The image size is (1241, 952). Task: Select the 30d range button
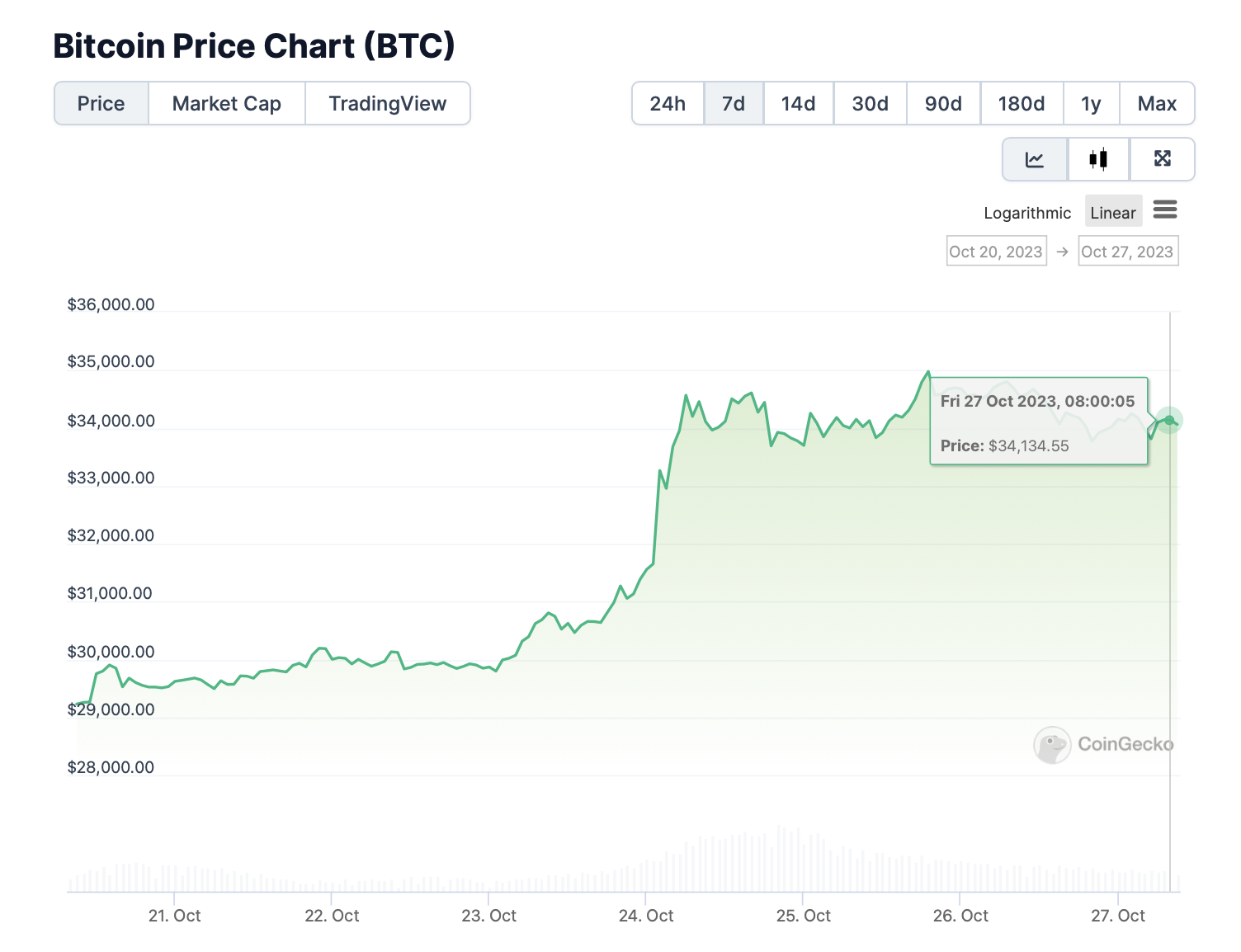click(x=870, y=104)
